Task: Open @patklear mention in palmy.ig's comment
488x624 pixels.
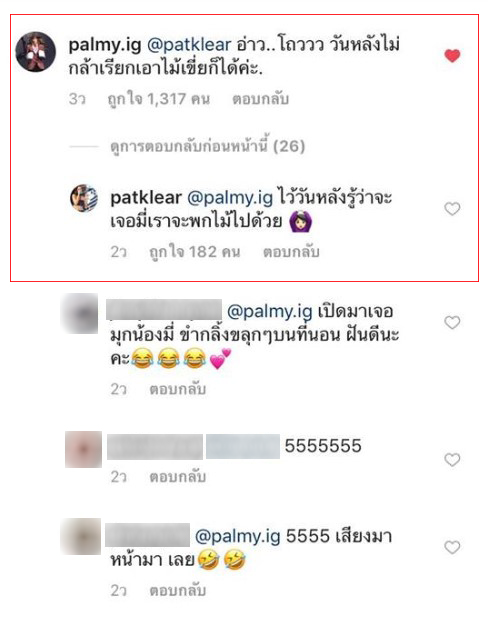Action: (189, 45)
